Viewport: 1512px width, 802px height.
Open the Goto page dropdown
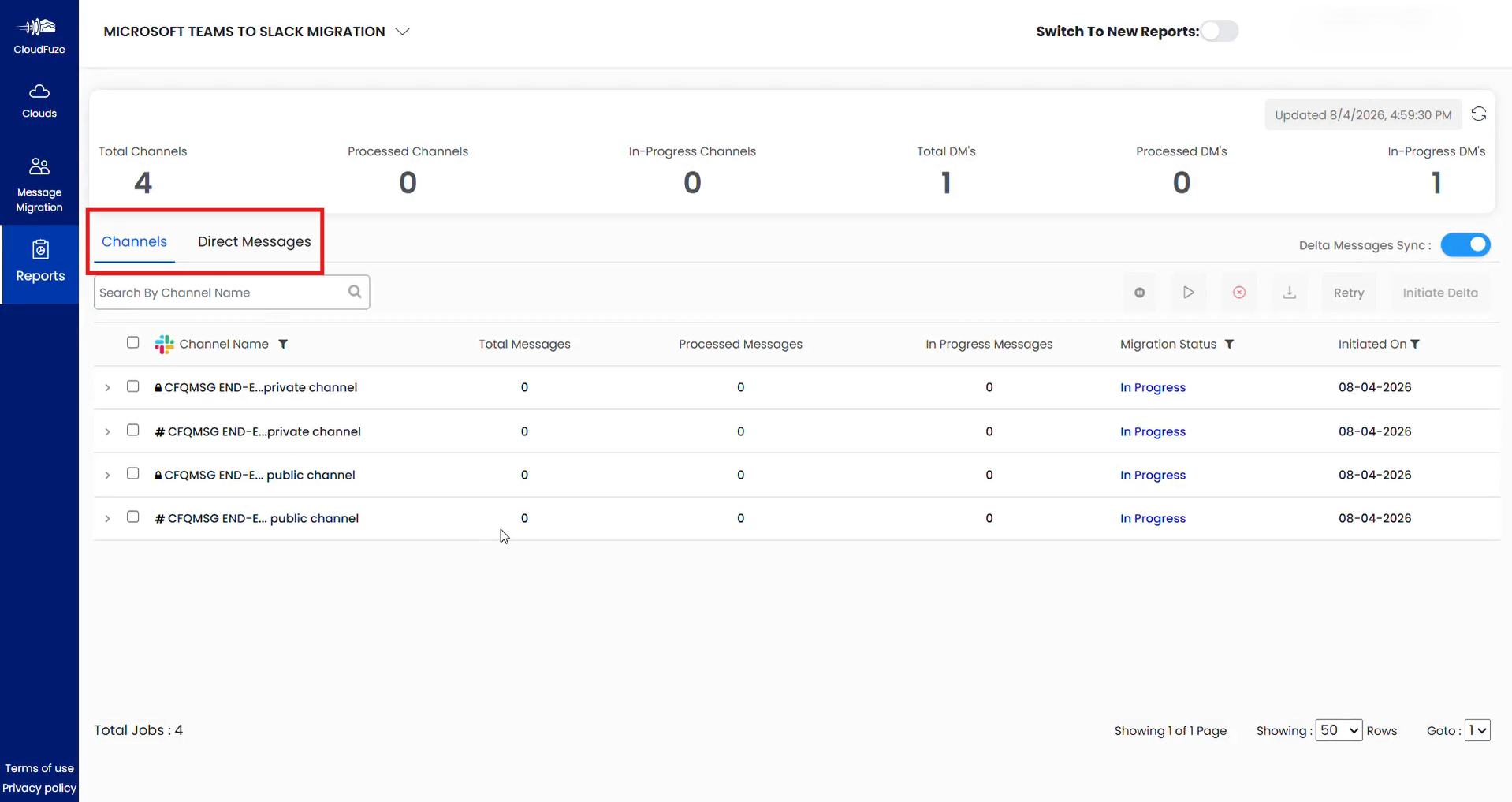click(x=1477, y=730)
